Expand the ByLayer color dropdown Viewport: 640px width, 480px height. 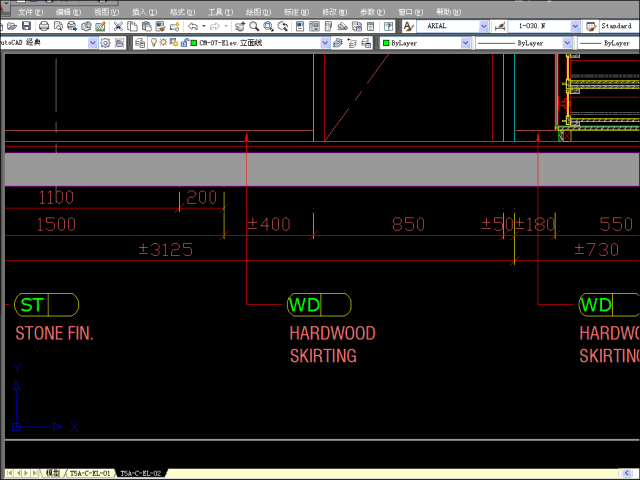point(465,42)
